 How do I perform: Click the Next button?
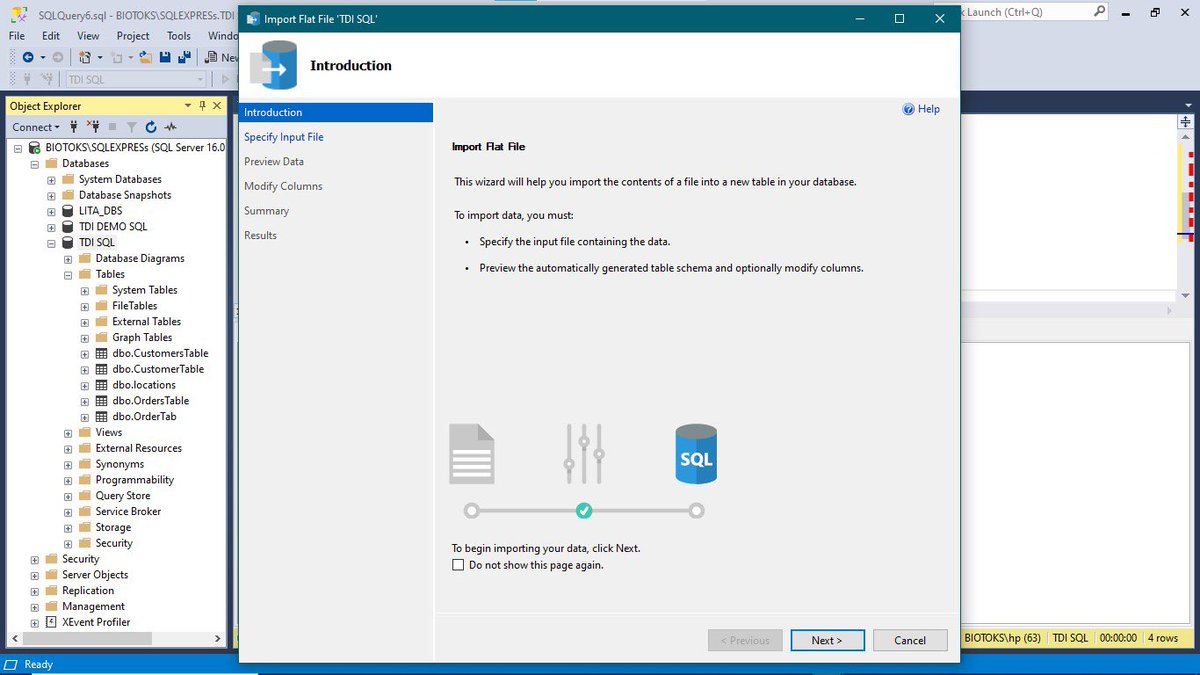coord(827,640)
